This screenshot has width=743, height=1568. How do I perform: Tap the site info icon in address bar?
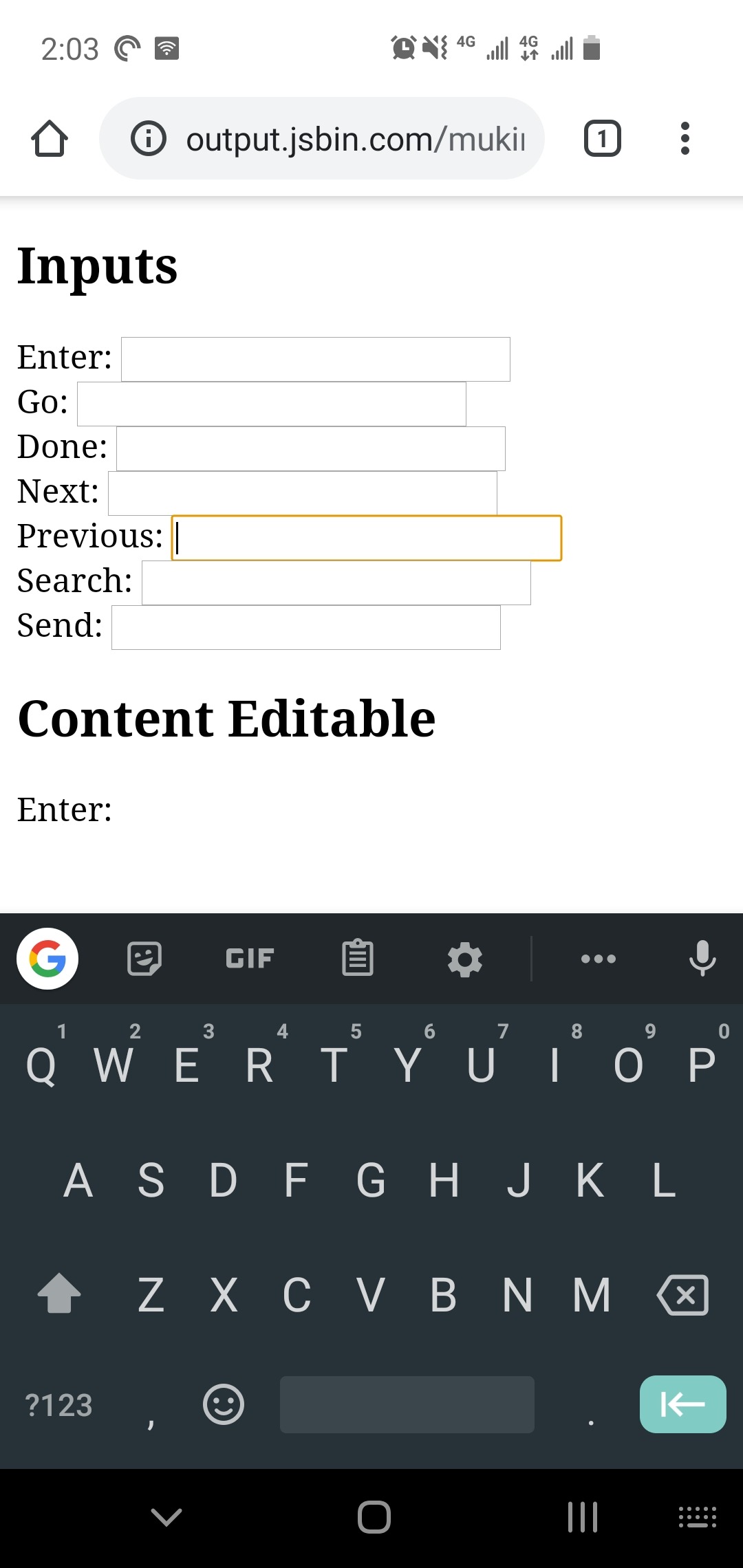[149, 138]
